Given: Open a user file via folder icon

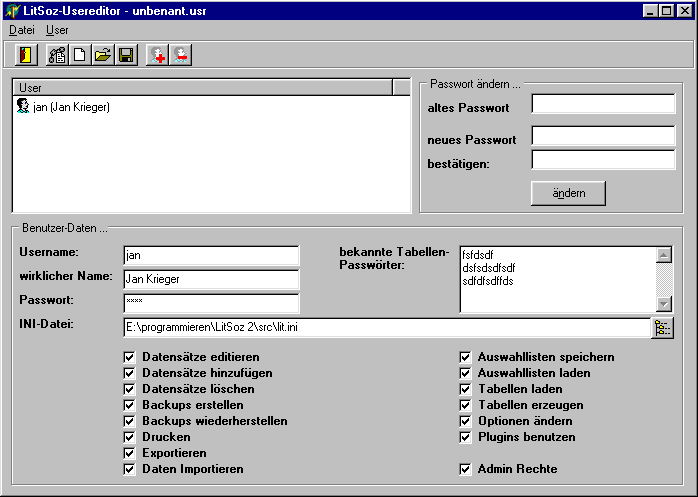Looking at the screenshot, I should (103, 55).
